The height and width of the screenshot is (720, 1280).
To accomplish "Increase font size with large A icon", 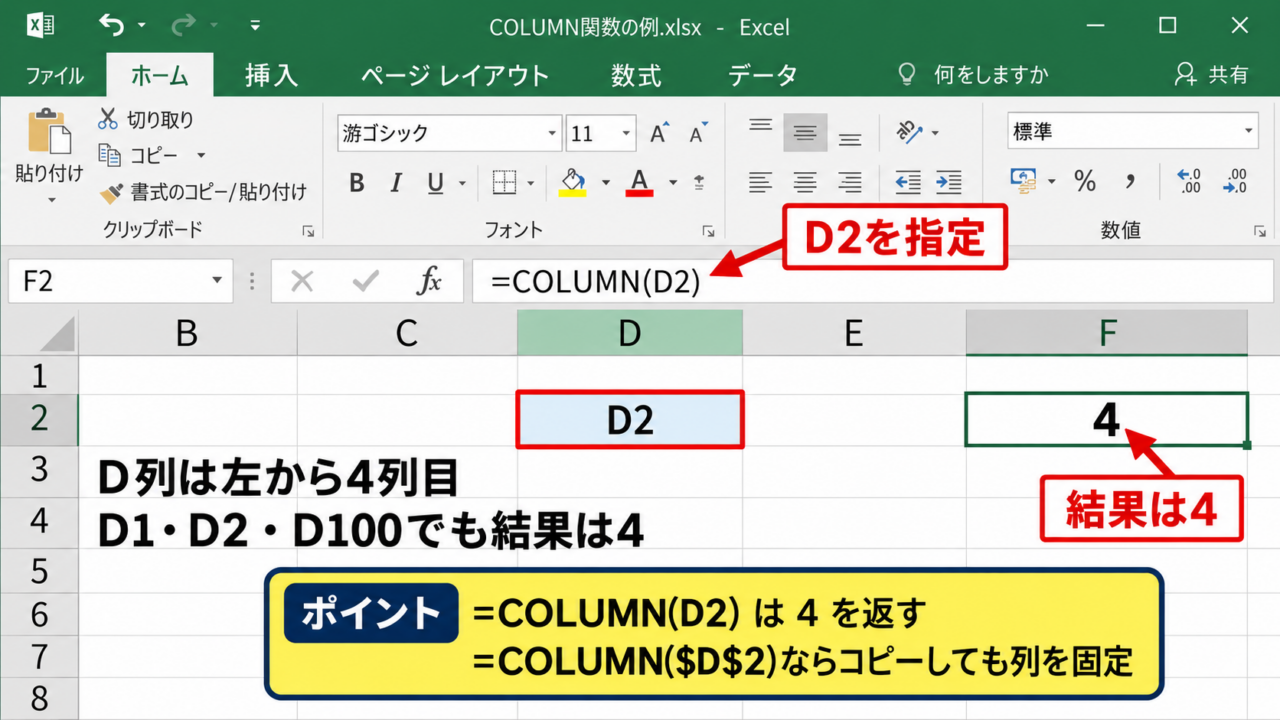I will click(x=659, y=133).
